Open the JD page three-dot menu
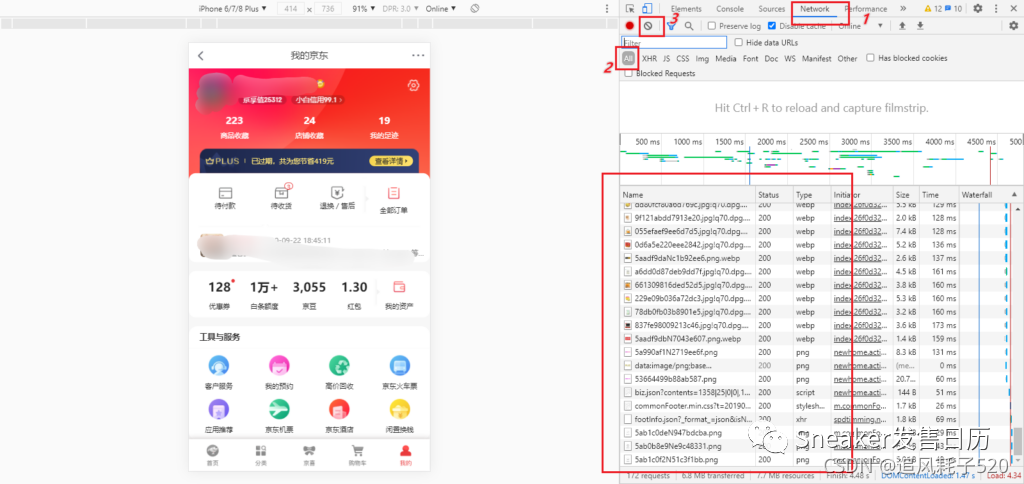This screenshot has height=484, width=1024. [418, 56]
